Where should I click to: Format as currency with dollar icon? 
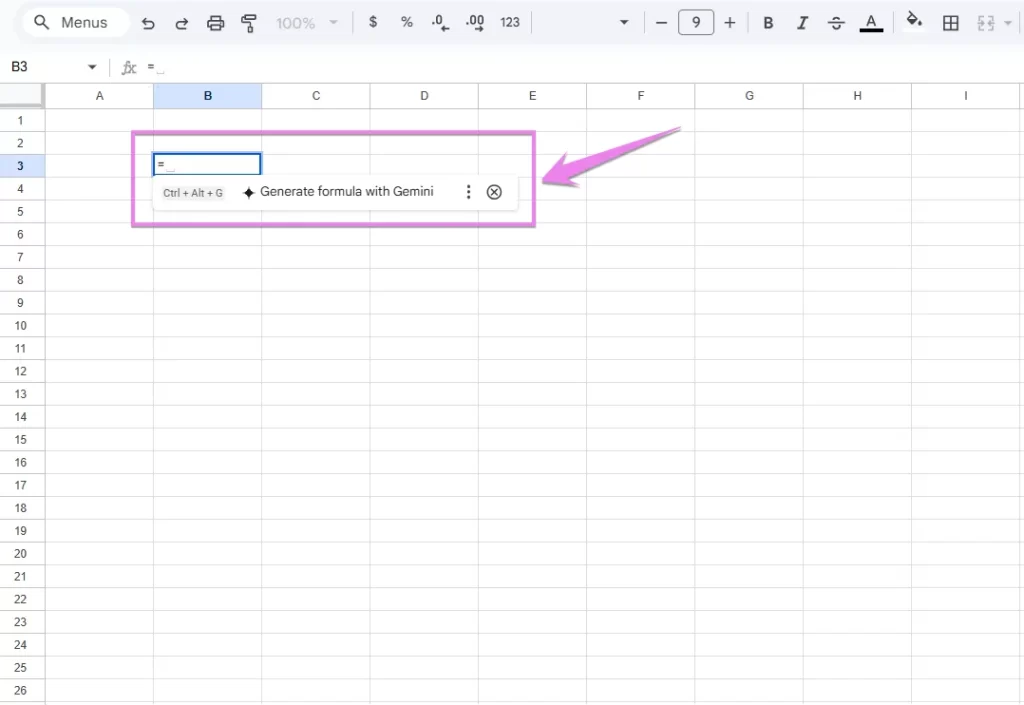[x=373, y=22]
